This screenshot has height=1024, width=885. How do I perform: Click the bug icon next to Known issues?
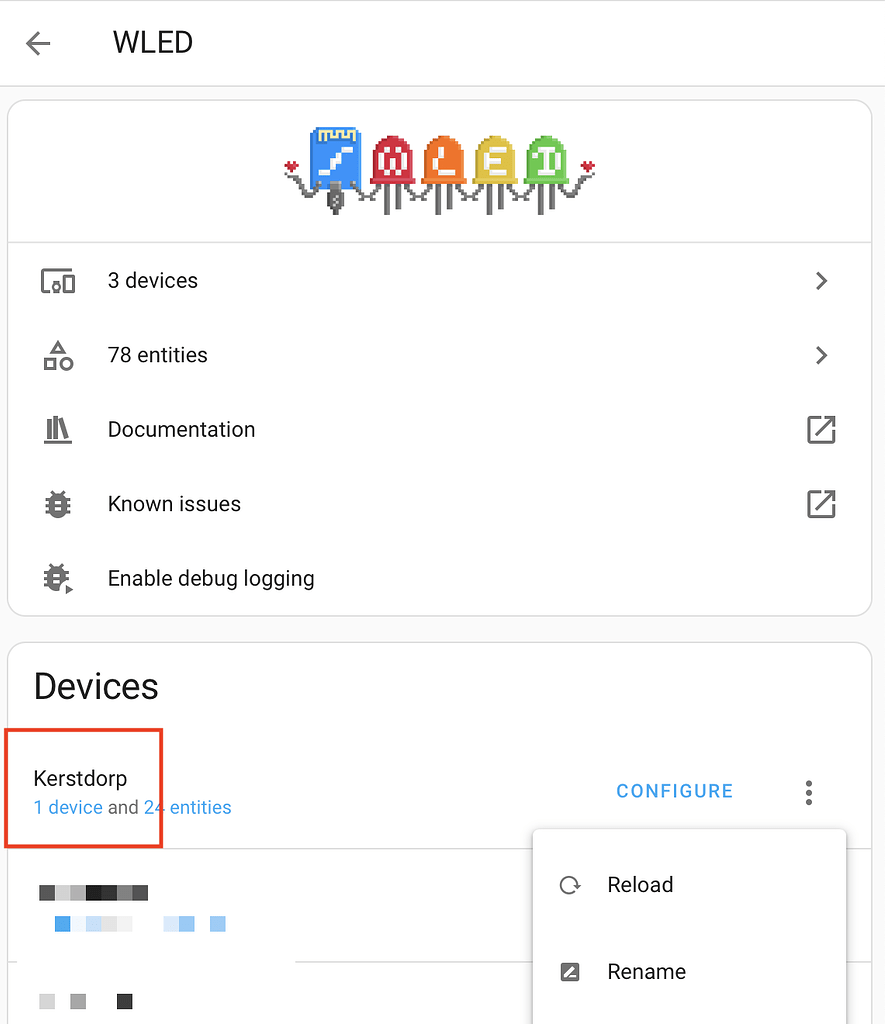58,504
